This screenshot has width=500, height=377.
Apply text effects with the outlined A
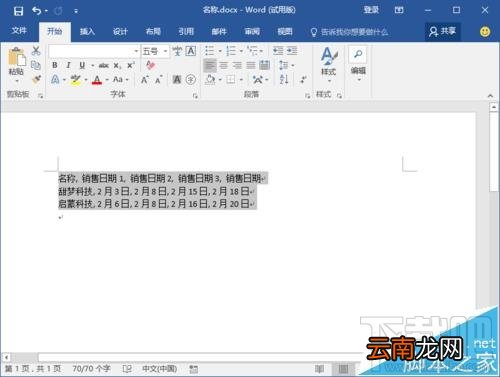pyautogui.click(x=55, y=80)
